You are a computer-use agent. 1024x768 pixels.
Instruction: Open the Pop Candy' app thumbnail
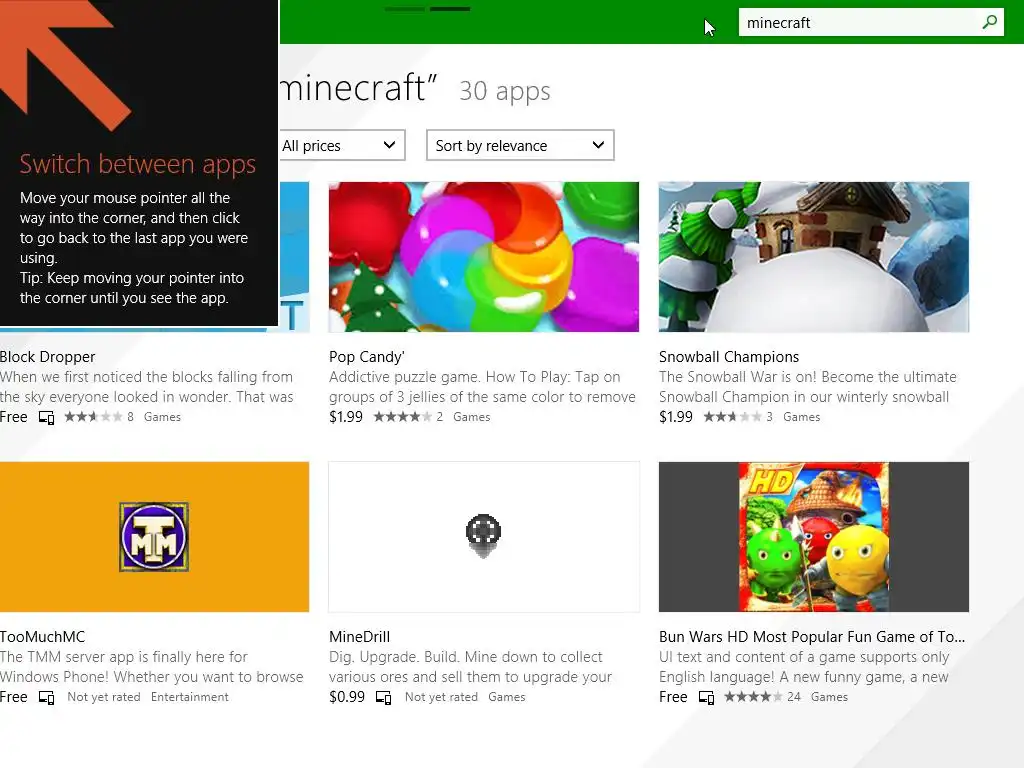point(484,257)
